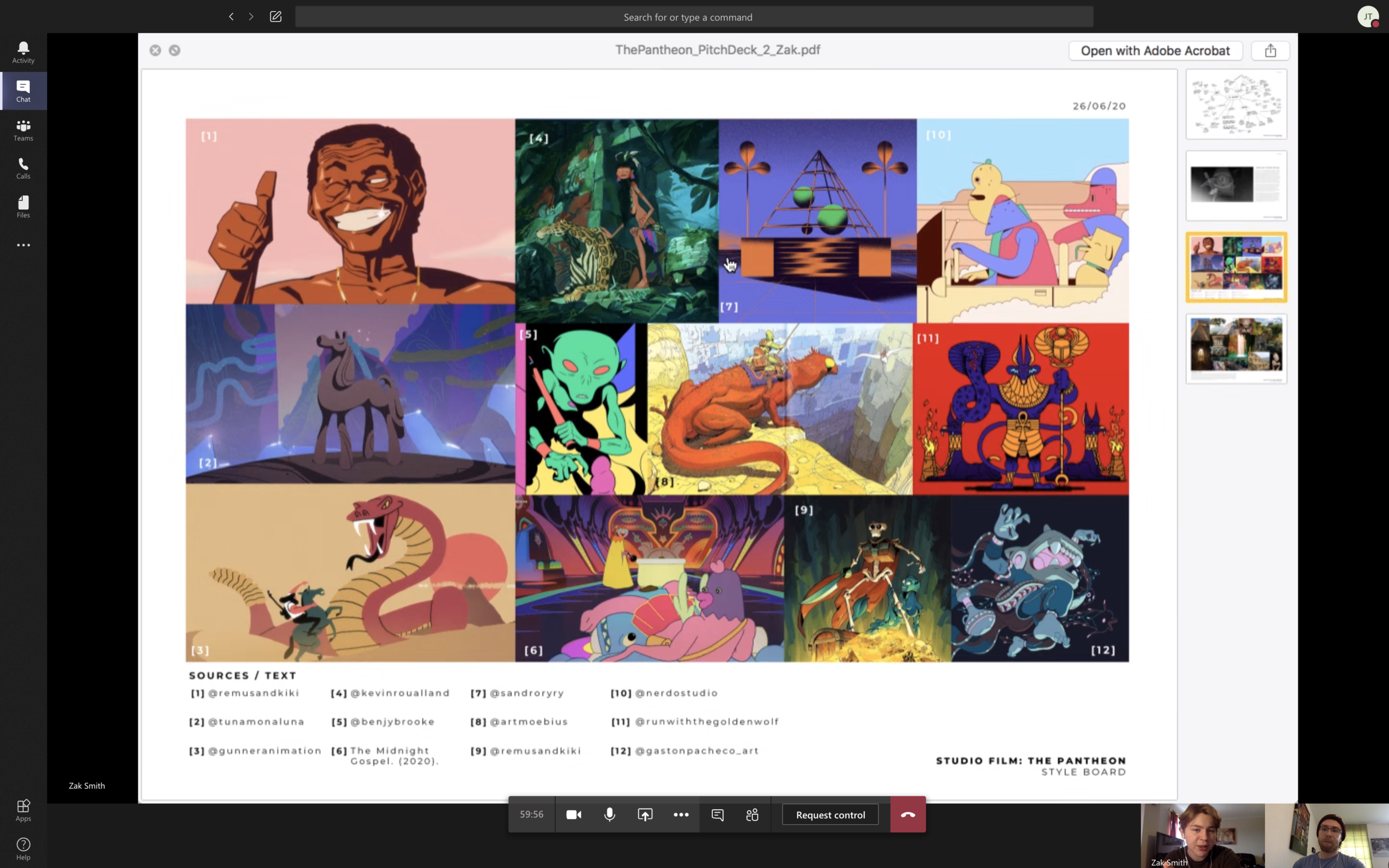Click the source @artmoebius
The height and width of the screenshot is (868, 1389).
[x=528, y=721]
